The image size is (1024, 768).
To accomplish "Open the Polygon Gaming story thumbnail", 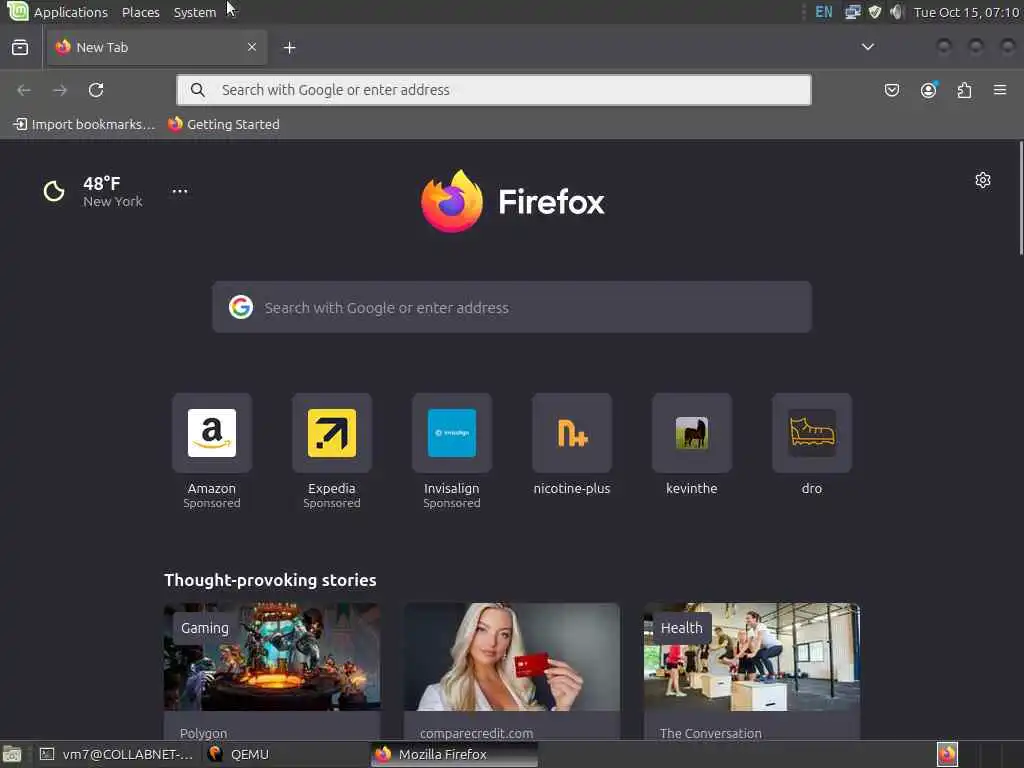I will point(272,657).
